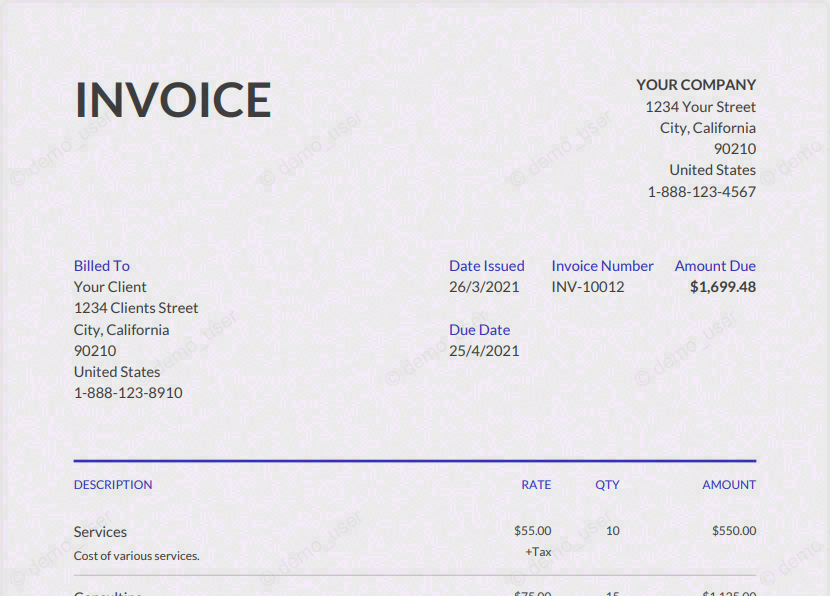
Task: Select the YOUR COMPANY name text
Action: point(696,85)
